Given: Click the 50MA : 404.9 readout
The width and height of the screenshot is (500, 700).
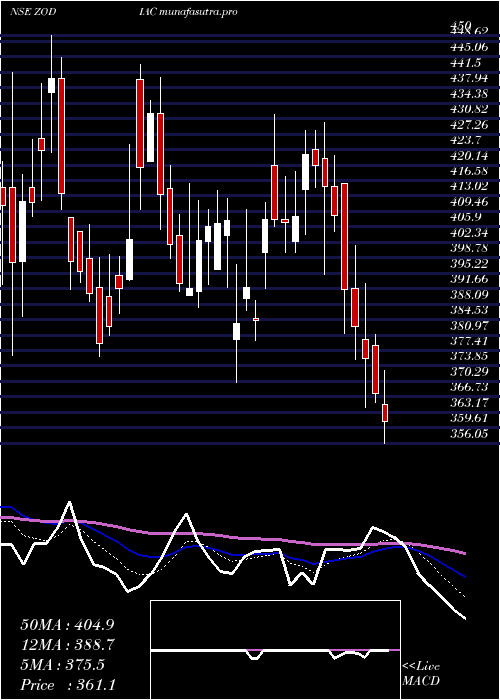Looking at the screenshot, I should 67,625.
